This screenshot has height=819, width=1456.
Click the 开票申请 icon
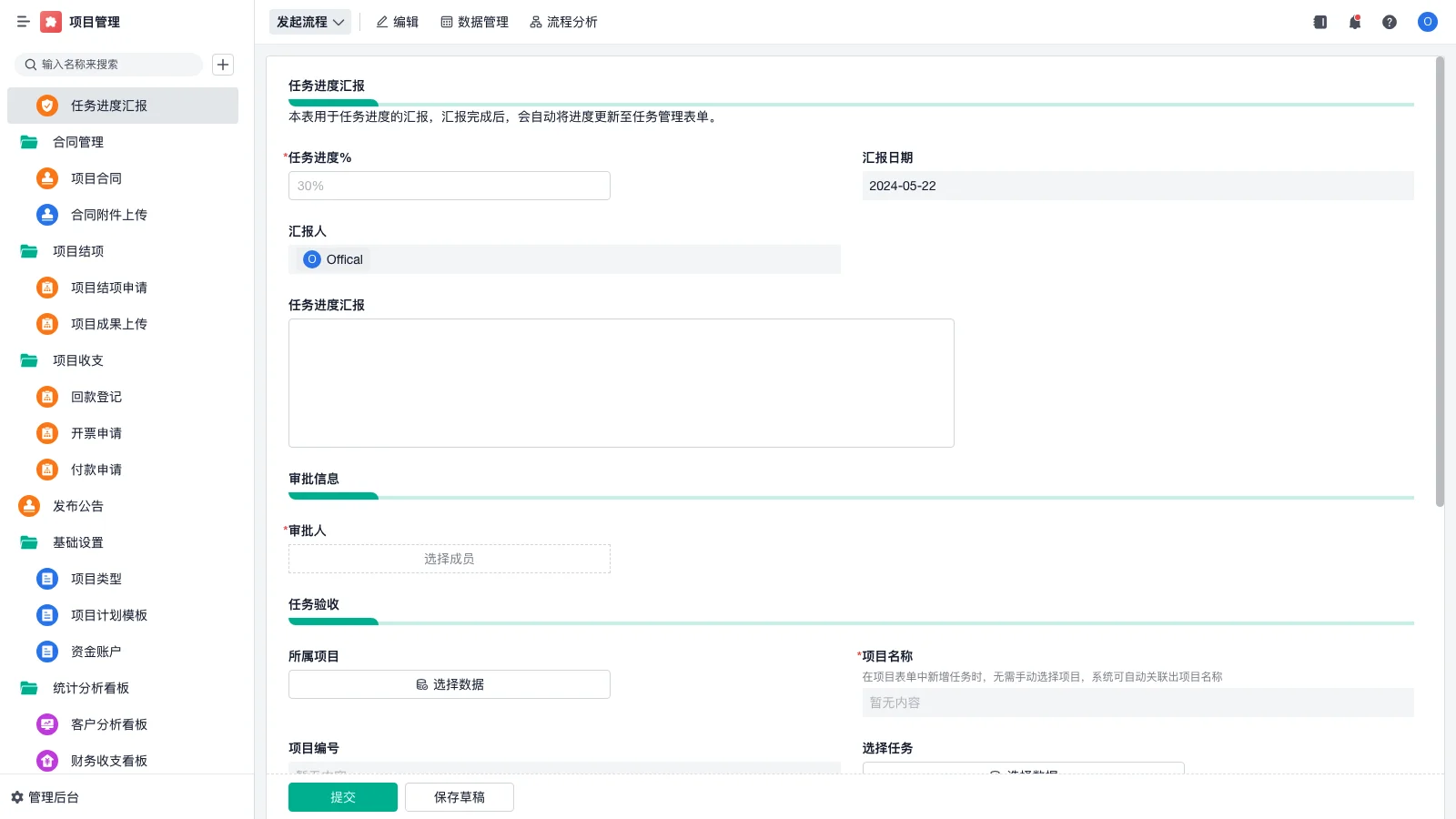pos(46,433)
